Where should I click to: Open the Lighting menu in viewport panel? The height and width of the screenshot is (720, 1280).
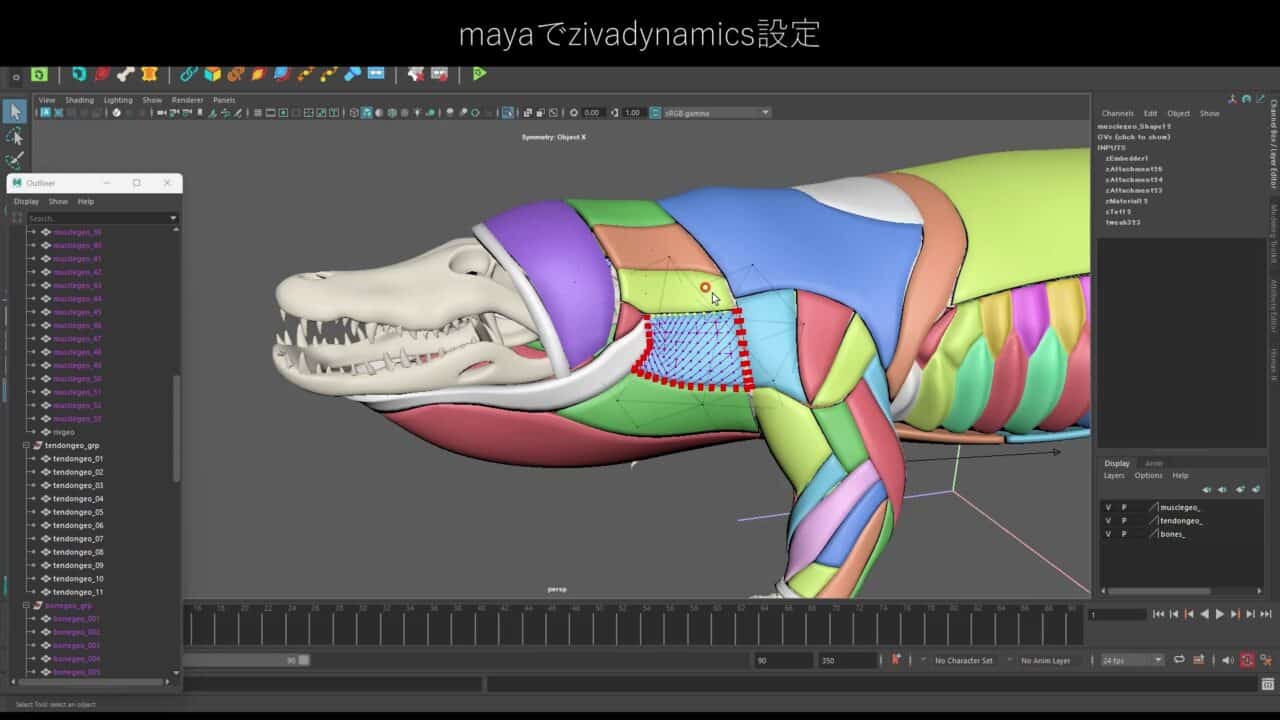point(118,100)
